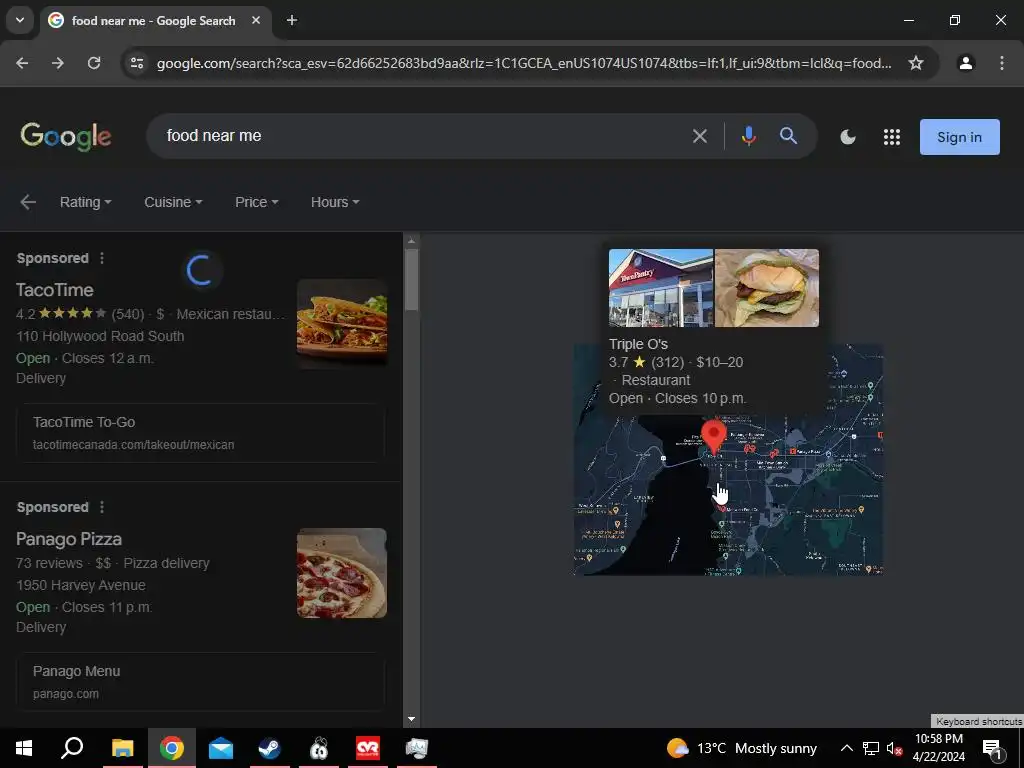This screenshot has width=1024, height=768.
Task: Open ad options for the Panago Pizza listing
Action: [102, 507]
